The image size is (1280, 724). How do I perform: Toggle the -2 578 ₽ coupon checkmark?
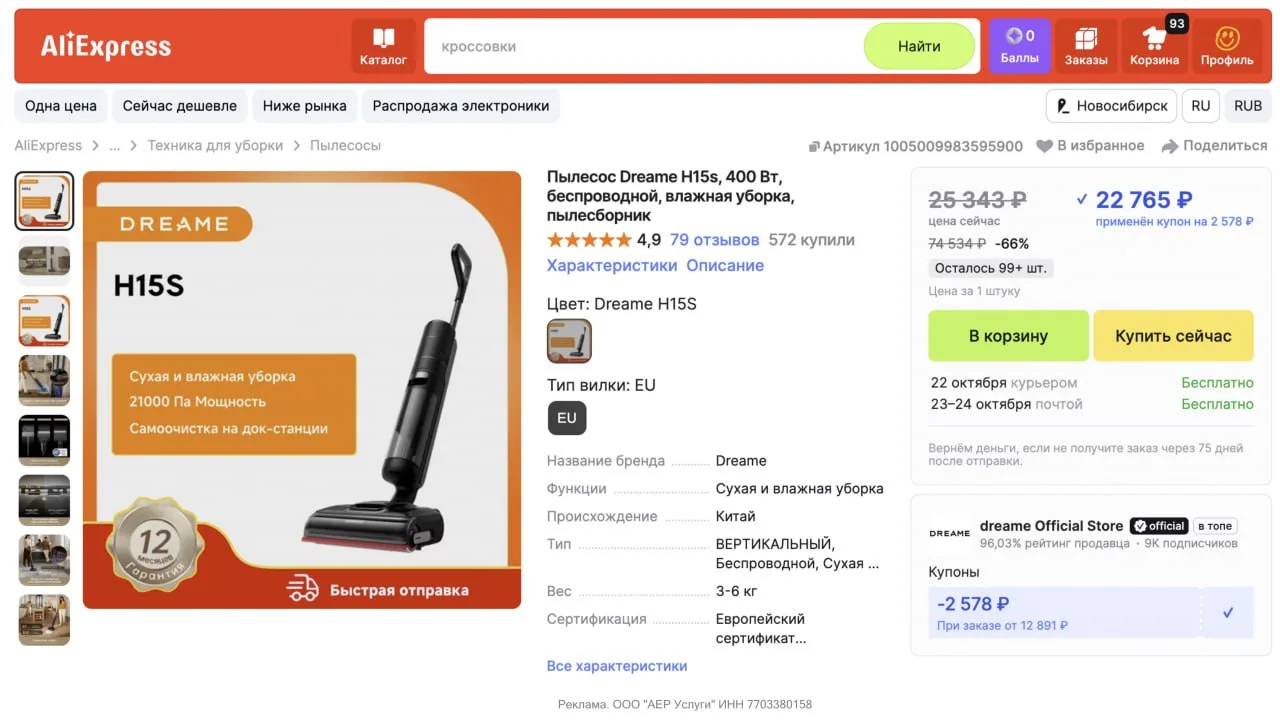[1228, 612]
